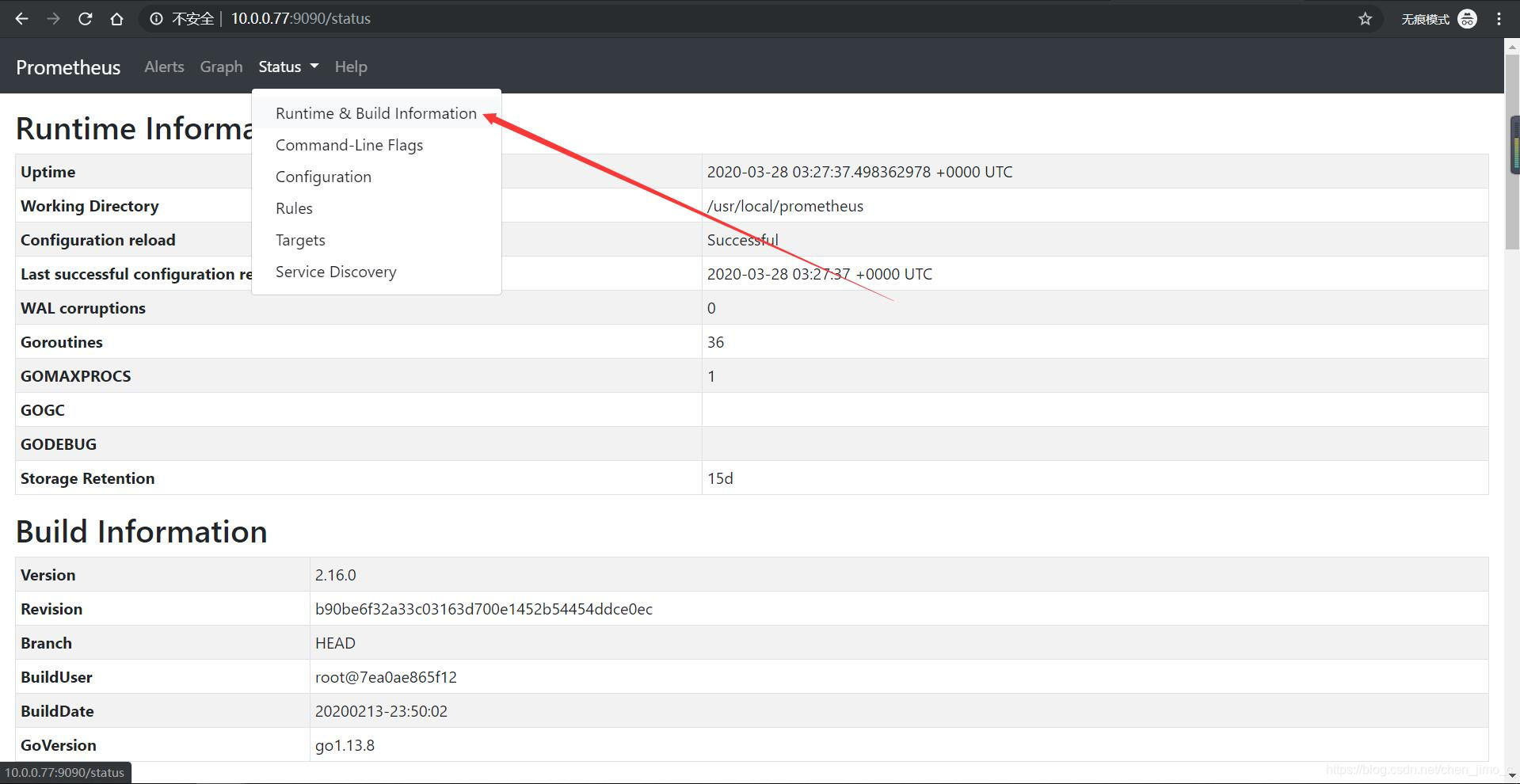Open the Help link
1520x784 pixels.
[x=351, y=67]
